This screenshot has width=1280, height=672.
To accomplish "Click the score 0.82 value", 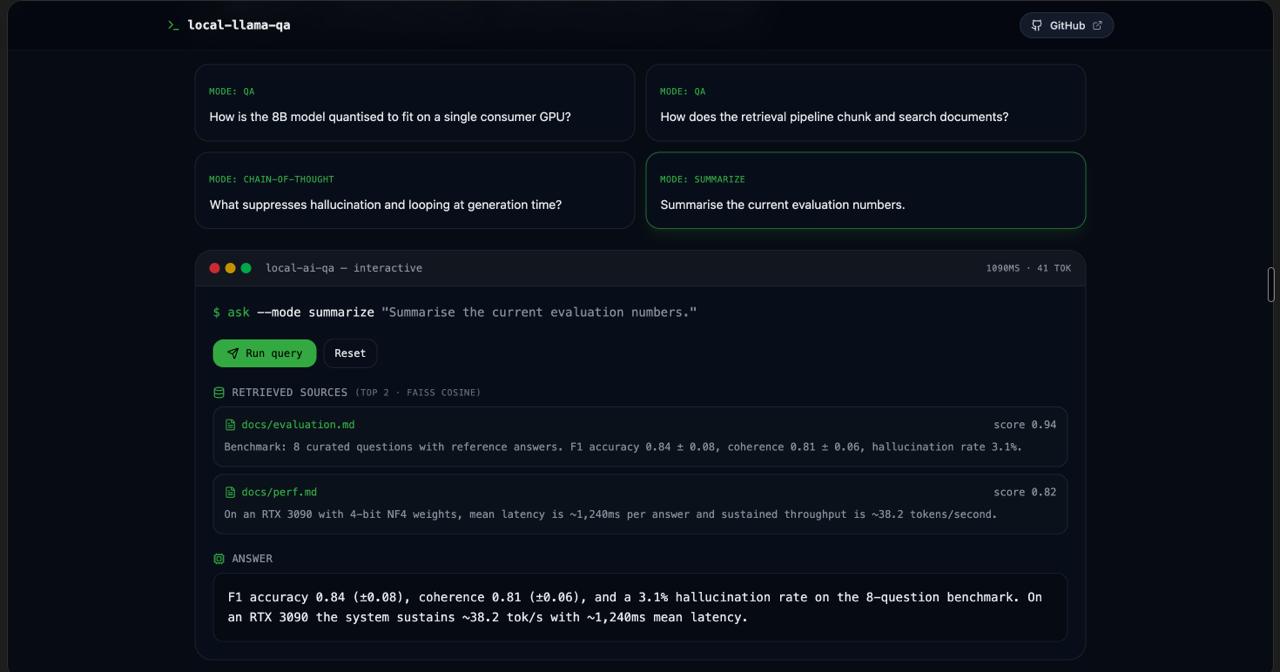I will click(1025, 492).
